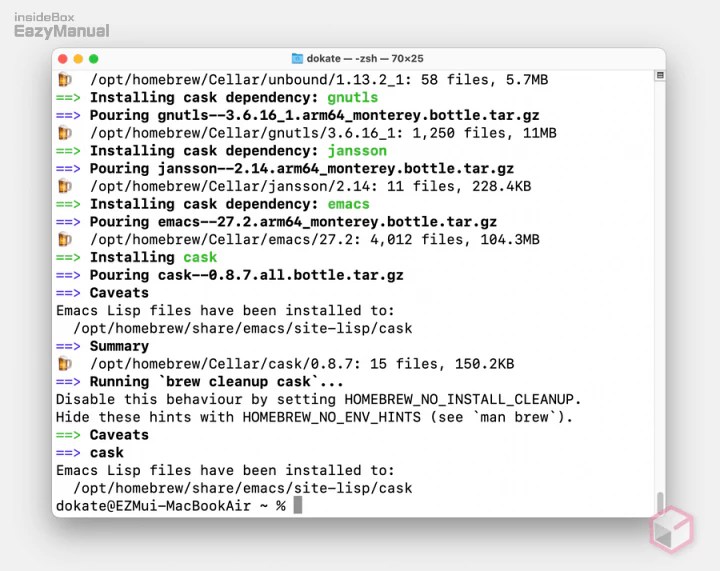The image size is (720, 571).
Task: Click '15 files, 150.2KB' text
Action: coord(442,364)
